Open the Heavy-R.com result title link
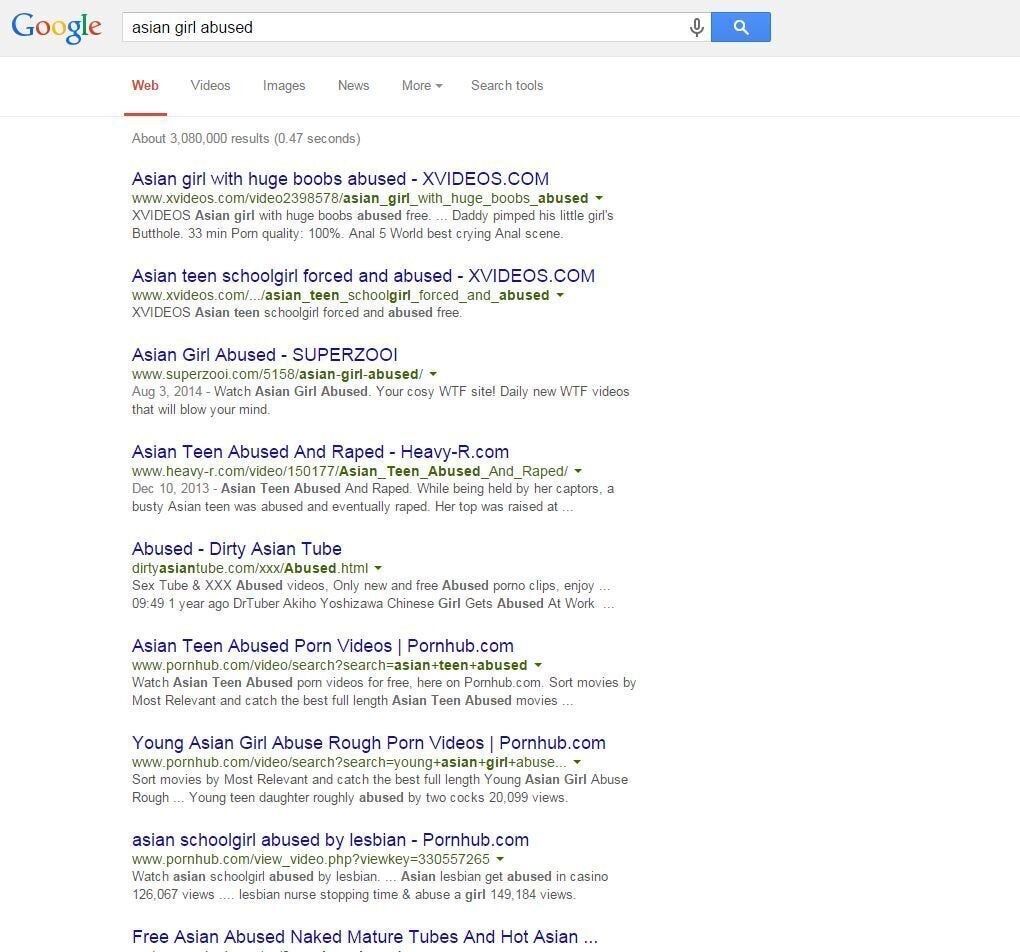Screen dimensions: 1020x952 (x=320, y=452)
